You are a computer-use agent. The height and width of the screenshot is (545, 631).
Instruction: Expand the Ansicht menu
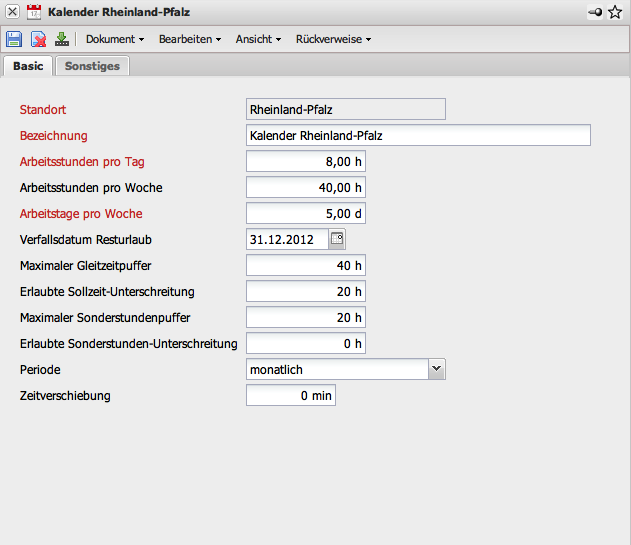[258, 39]
